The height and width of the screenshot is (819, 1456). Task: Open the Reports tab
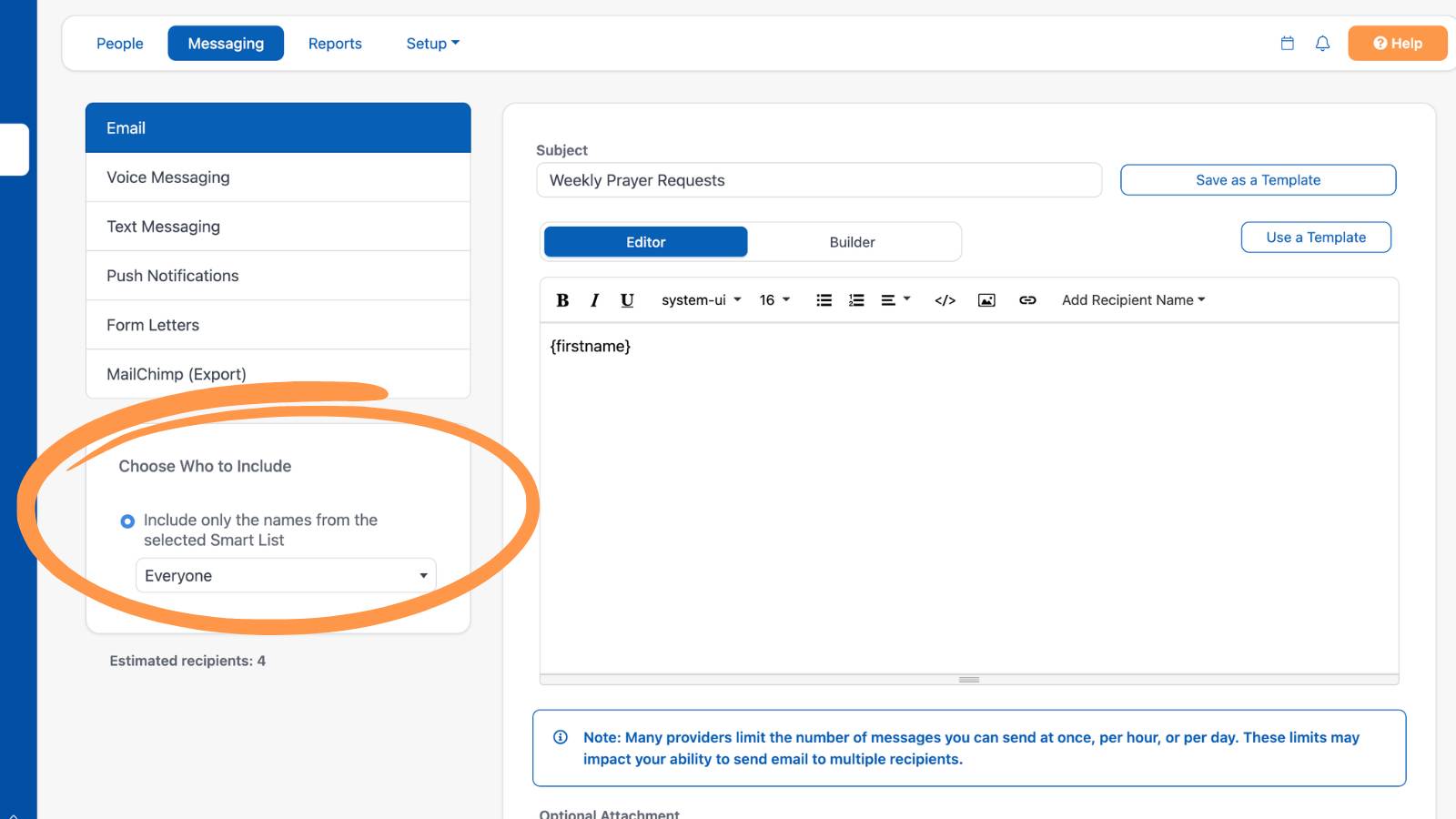click(x=335, y=44)
